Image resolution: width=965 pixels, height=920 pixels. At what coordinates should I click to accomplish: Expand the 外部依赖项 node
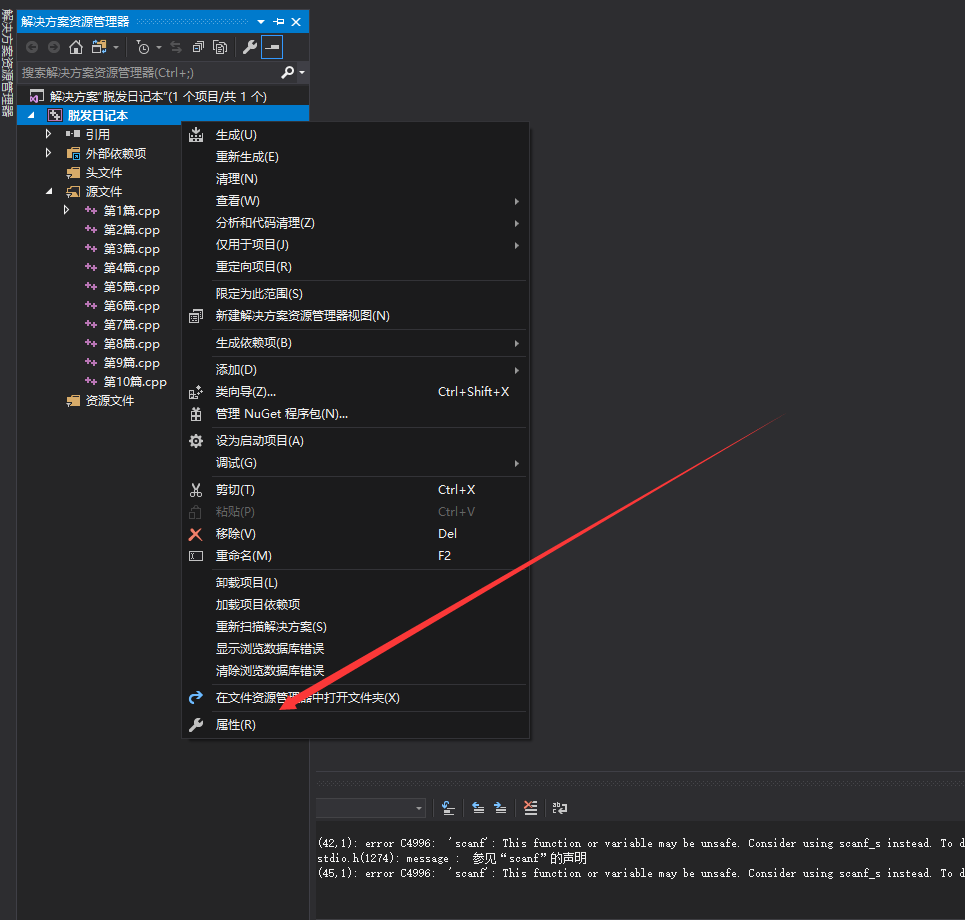48,153
